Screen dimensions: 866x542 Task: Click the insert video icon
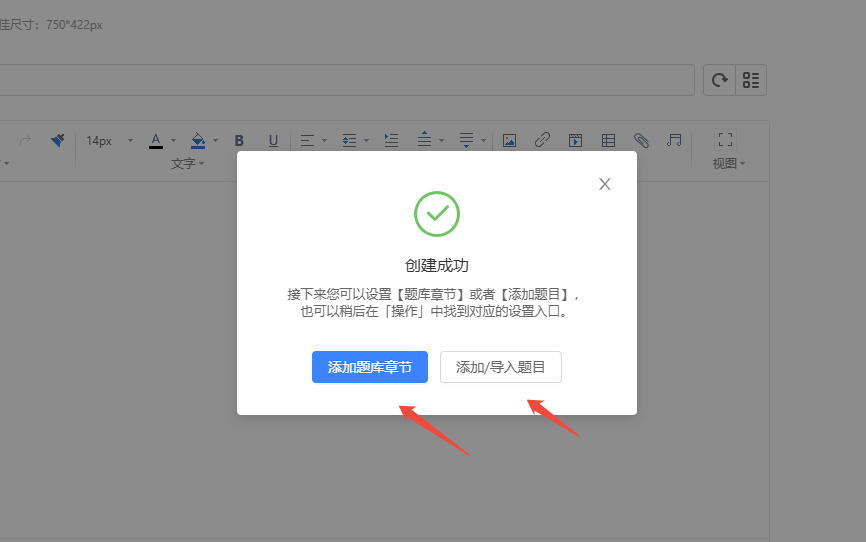(x=575, y=140)
